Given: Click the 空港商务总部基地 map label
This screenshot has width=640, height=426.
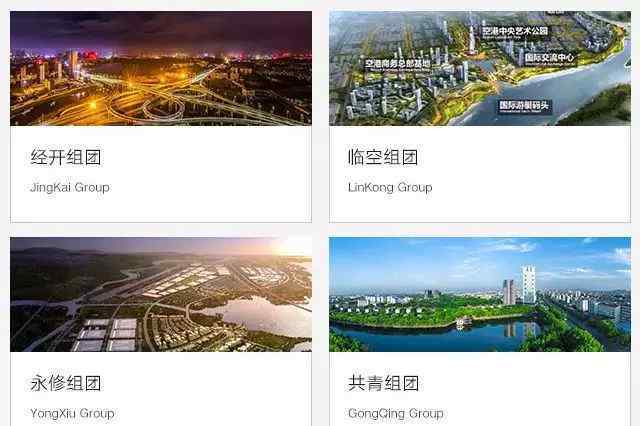Looking at the screenshot, I should [397, 64].
